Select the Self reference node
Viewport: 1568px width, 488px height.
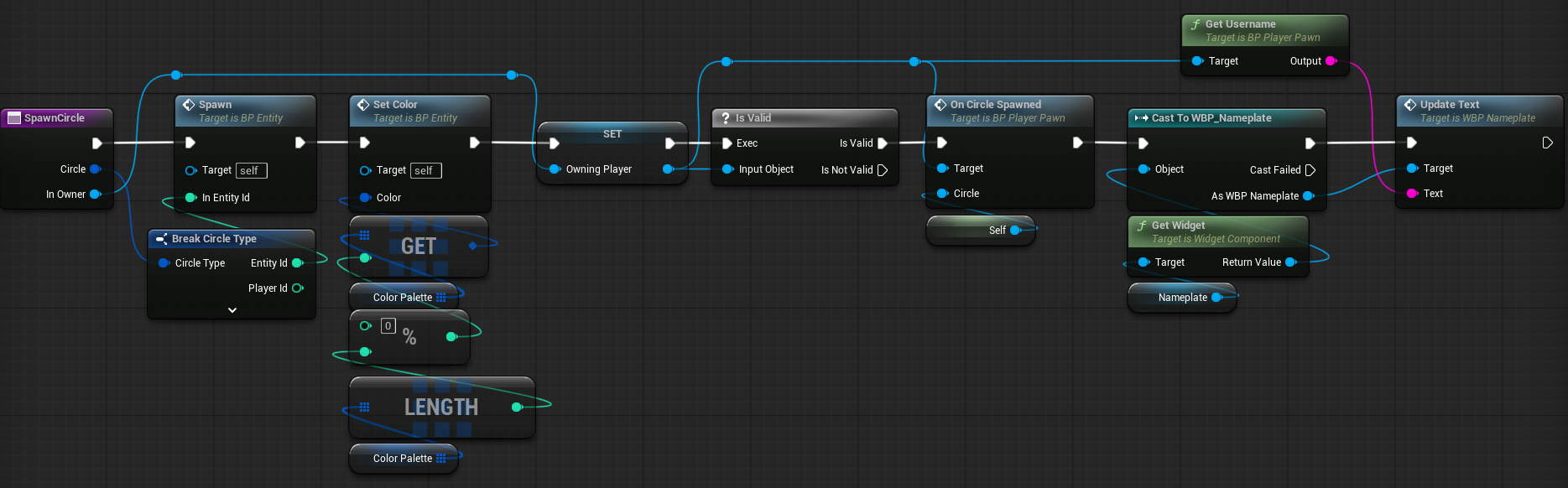(x=978, y=231)
